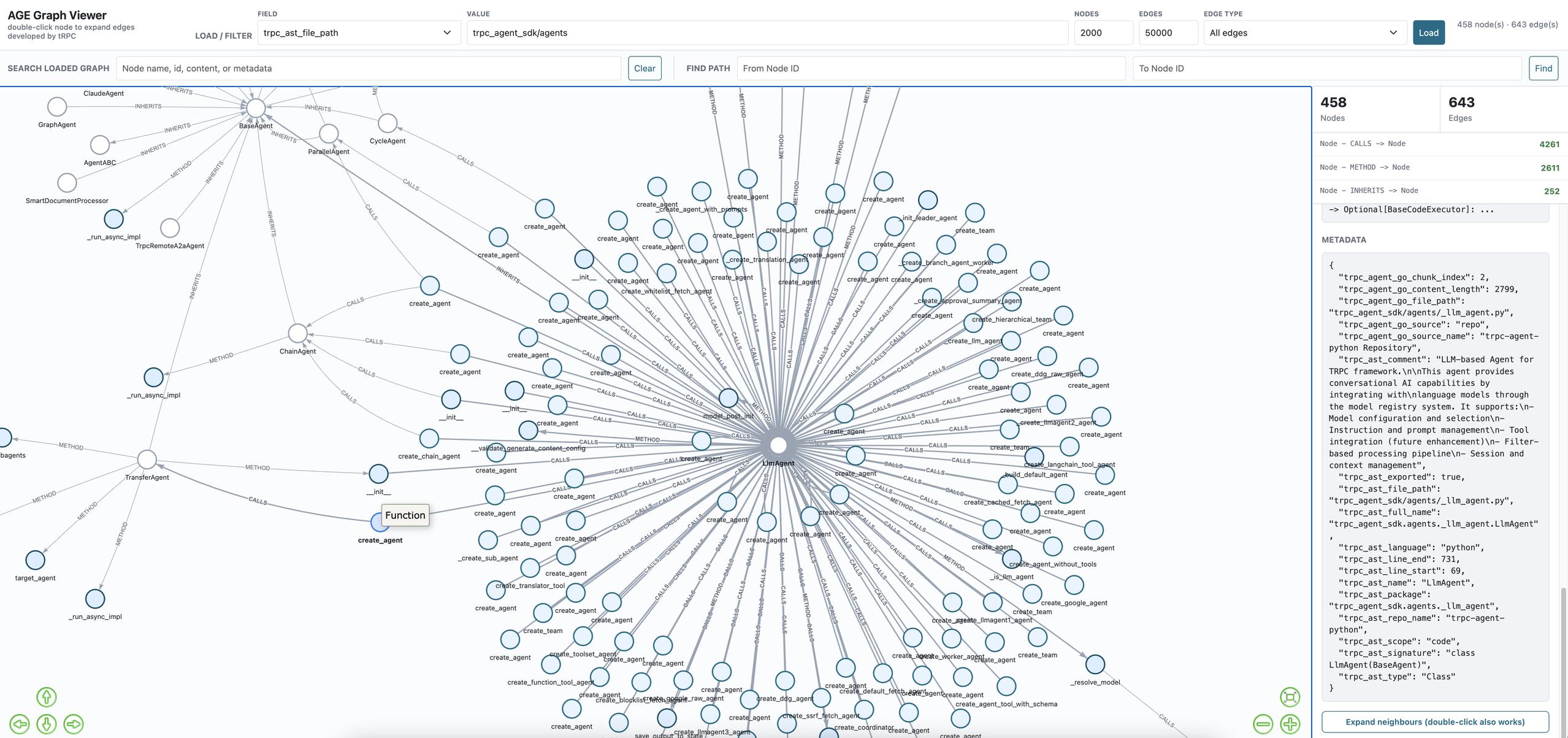
Task: Click the Node CALLS Node edge row
Action: 1439,144
